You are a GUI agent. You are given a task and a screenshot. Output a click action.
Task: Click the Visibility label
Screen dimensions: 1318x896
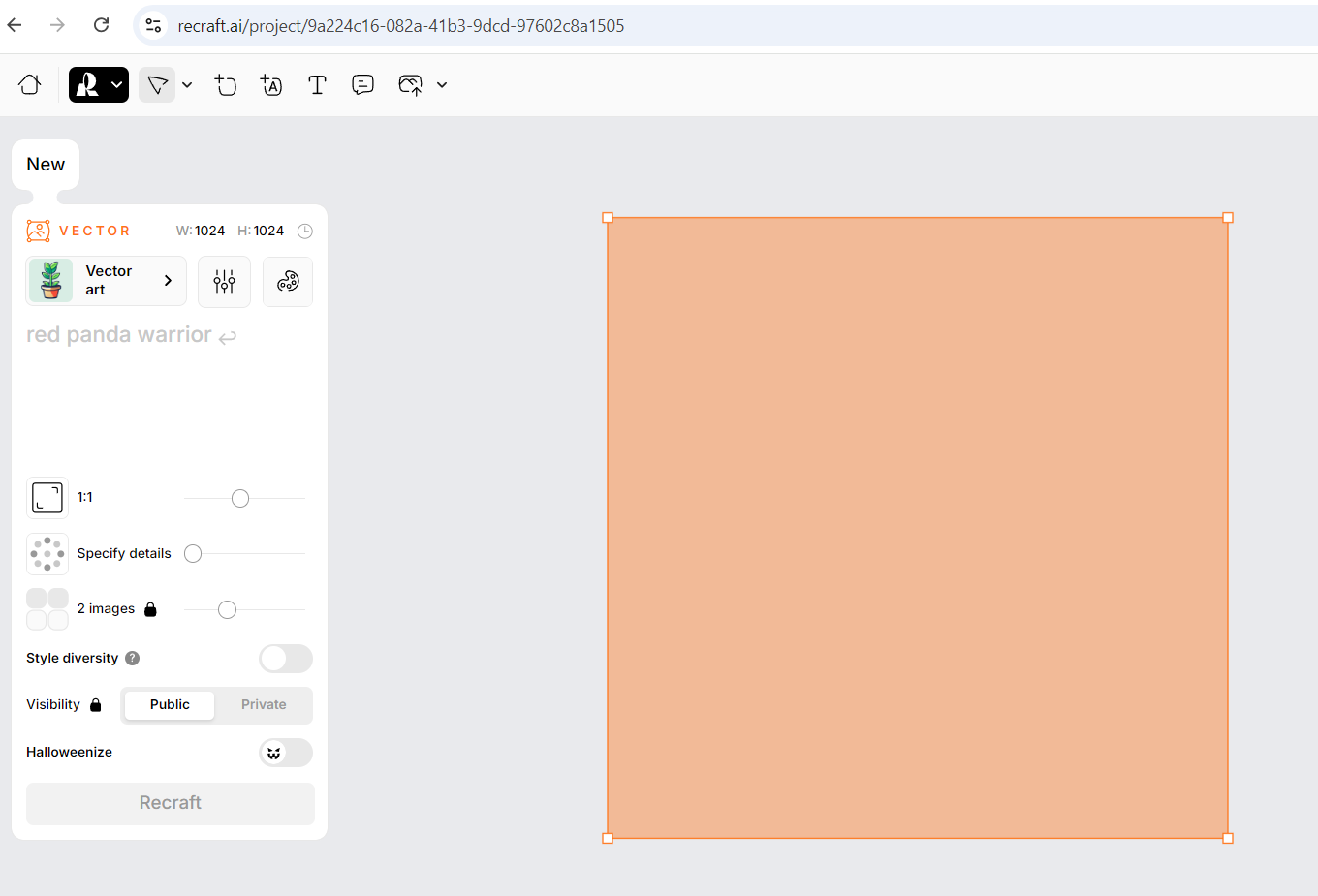pyautogui.click(x=53, y=705)
